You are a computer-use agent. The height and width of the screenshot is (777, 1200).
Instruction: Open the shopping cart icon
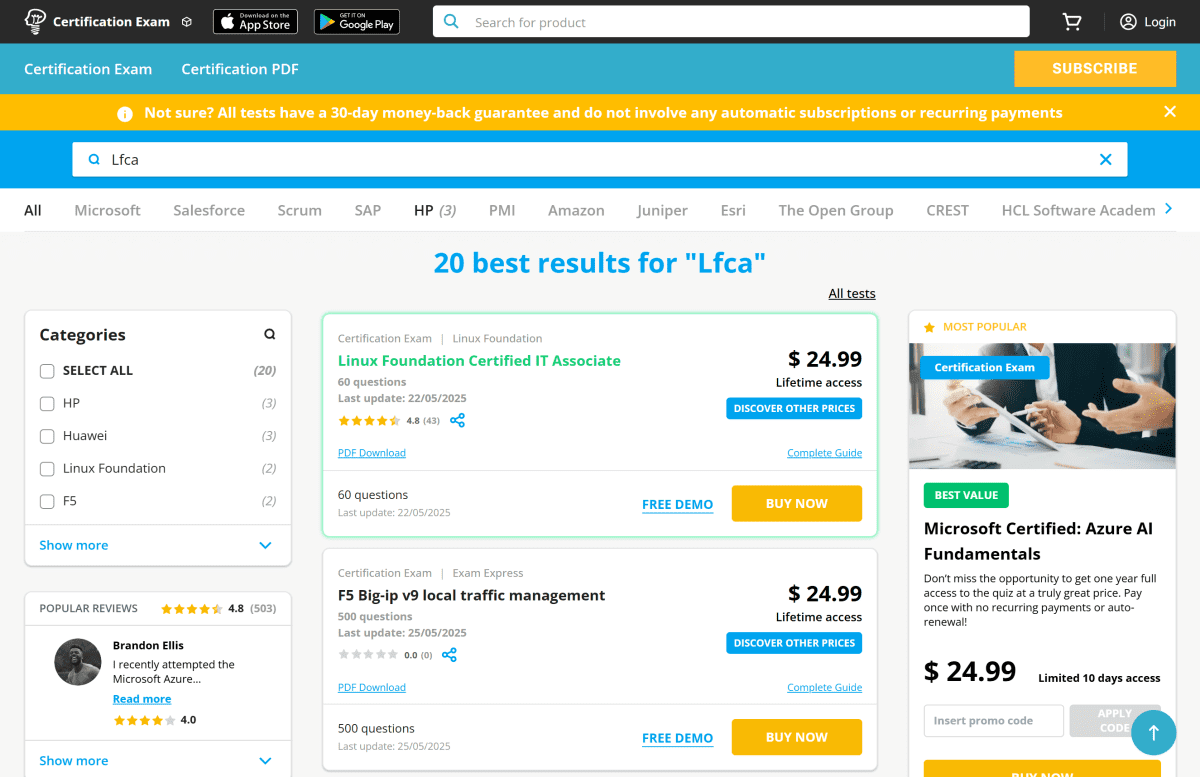(1072, 22)
